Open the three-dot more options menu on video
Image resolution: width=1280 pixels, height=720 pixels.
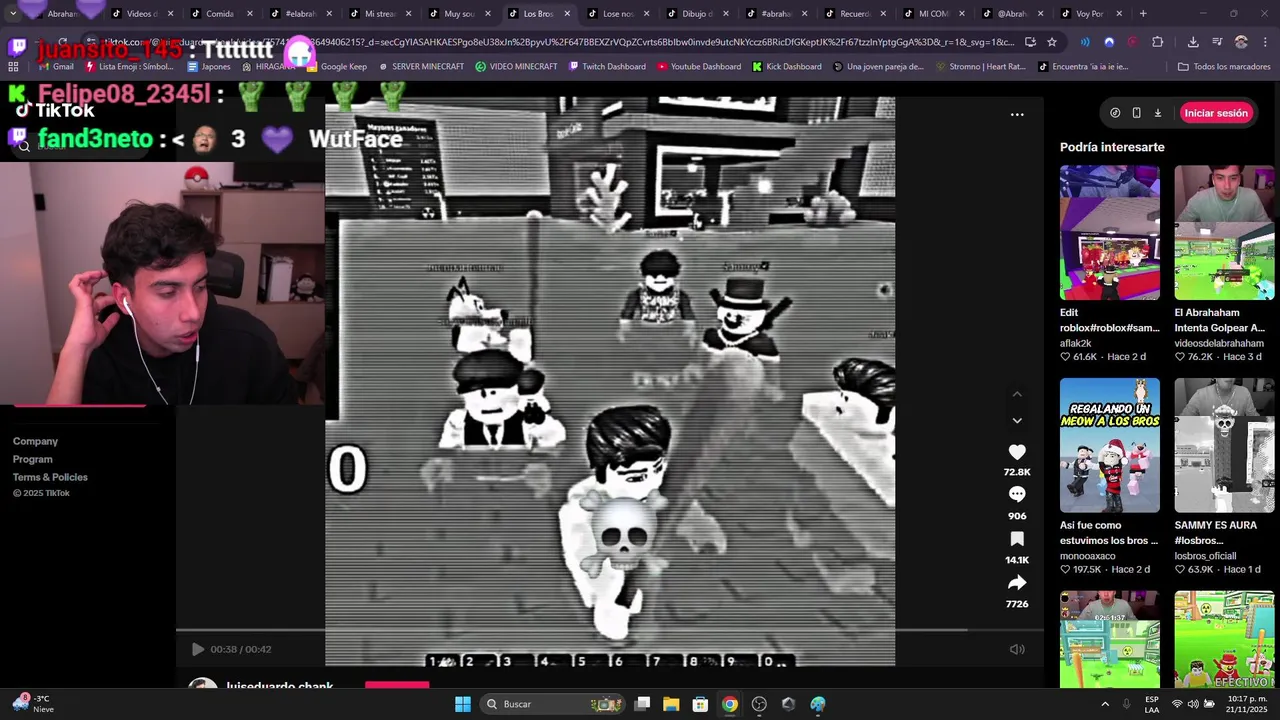coord(1017,114)
